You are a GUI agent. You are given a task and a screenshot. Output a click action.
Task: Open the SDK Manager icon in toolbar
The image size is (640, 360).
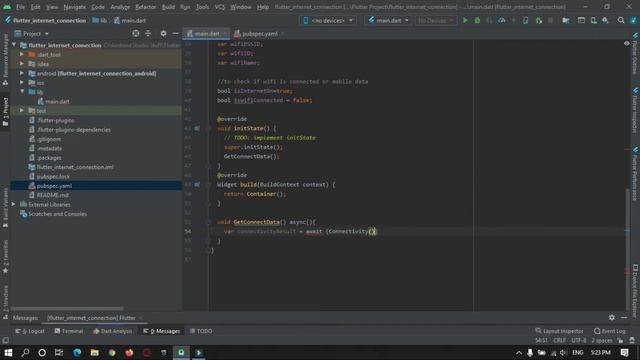click(606, 20)
